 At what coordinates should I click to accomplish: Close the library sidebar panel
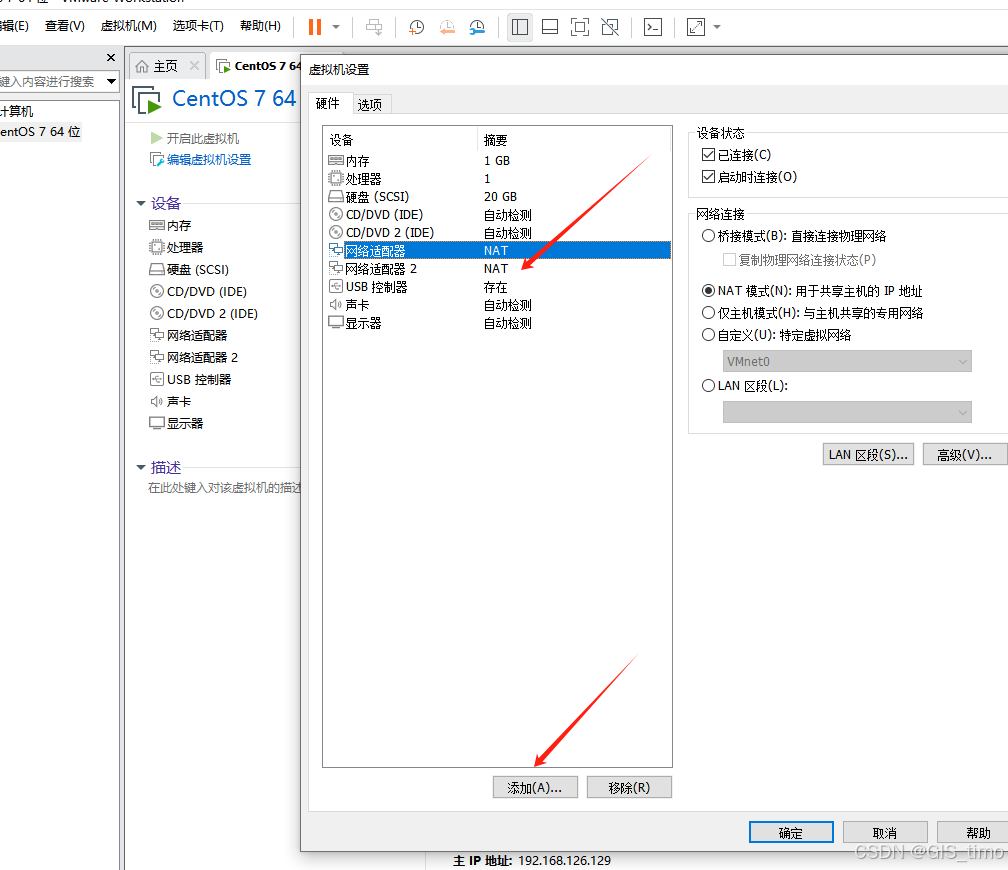[x=111, y=58]
